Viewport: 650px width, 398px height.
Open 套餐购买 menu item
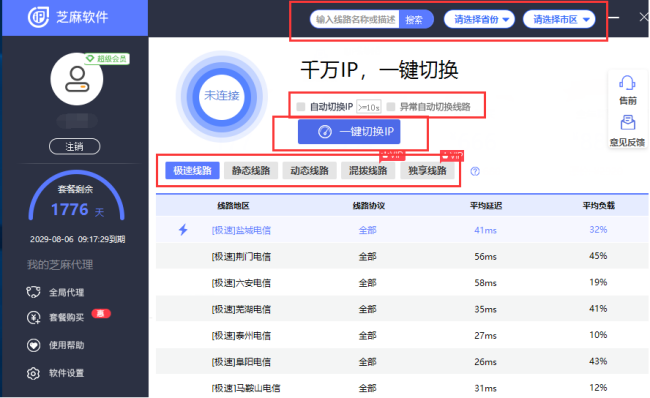66,318
